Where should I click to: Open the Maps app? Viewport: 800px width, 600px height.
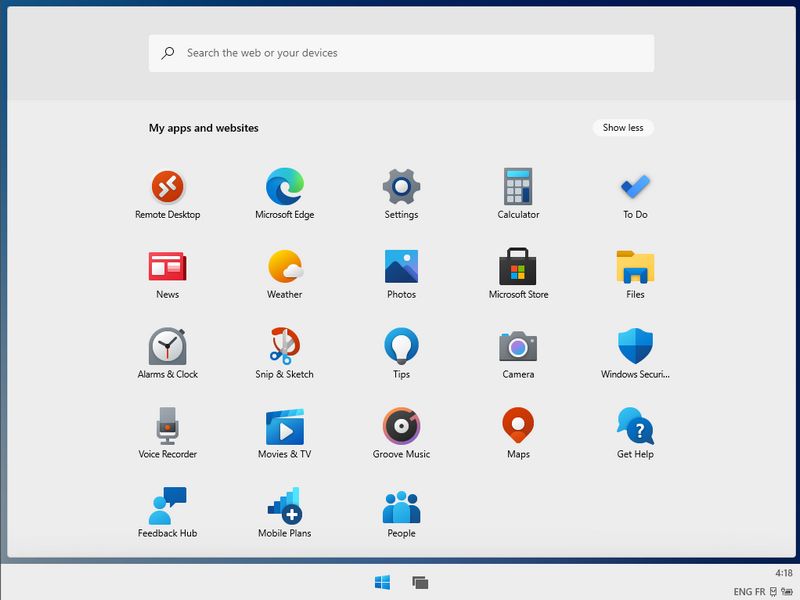coord(518,433)
